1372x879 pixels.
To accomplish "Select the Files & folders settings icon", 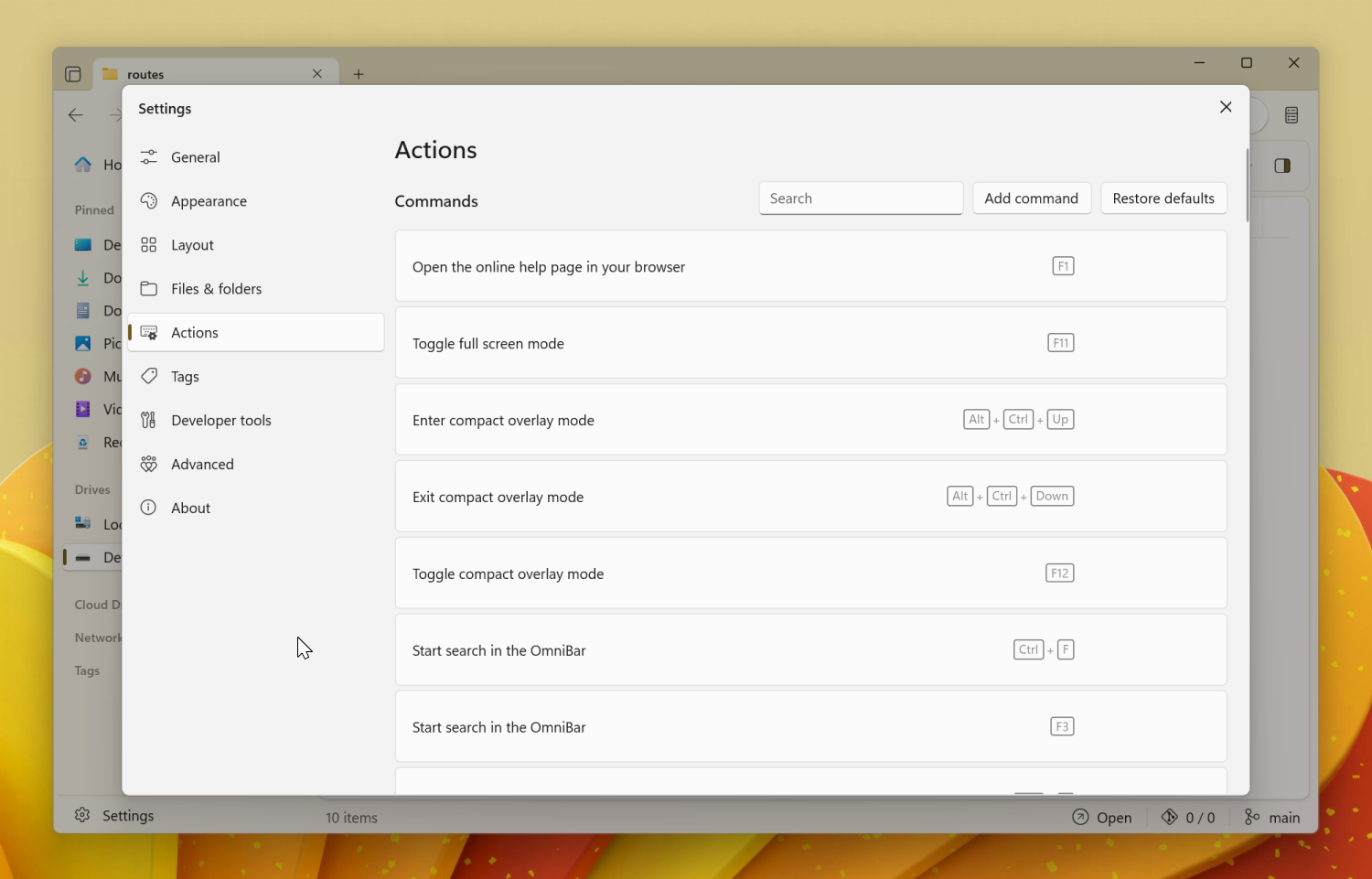I will [149, 288].
